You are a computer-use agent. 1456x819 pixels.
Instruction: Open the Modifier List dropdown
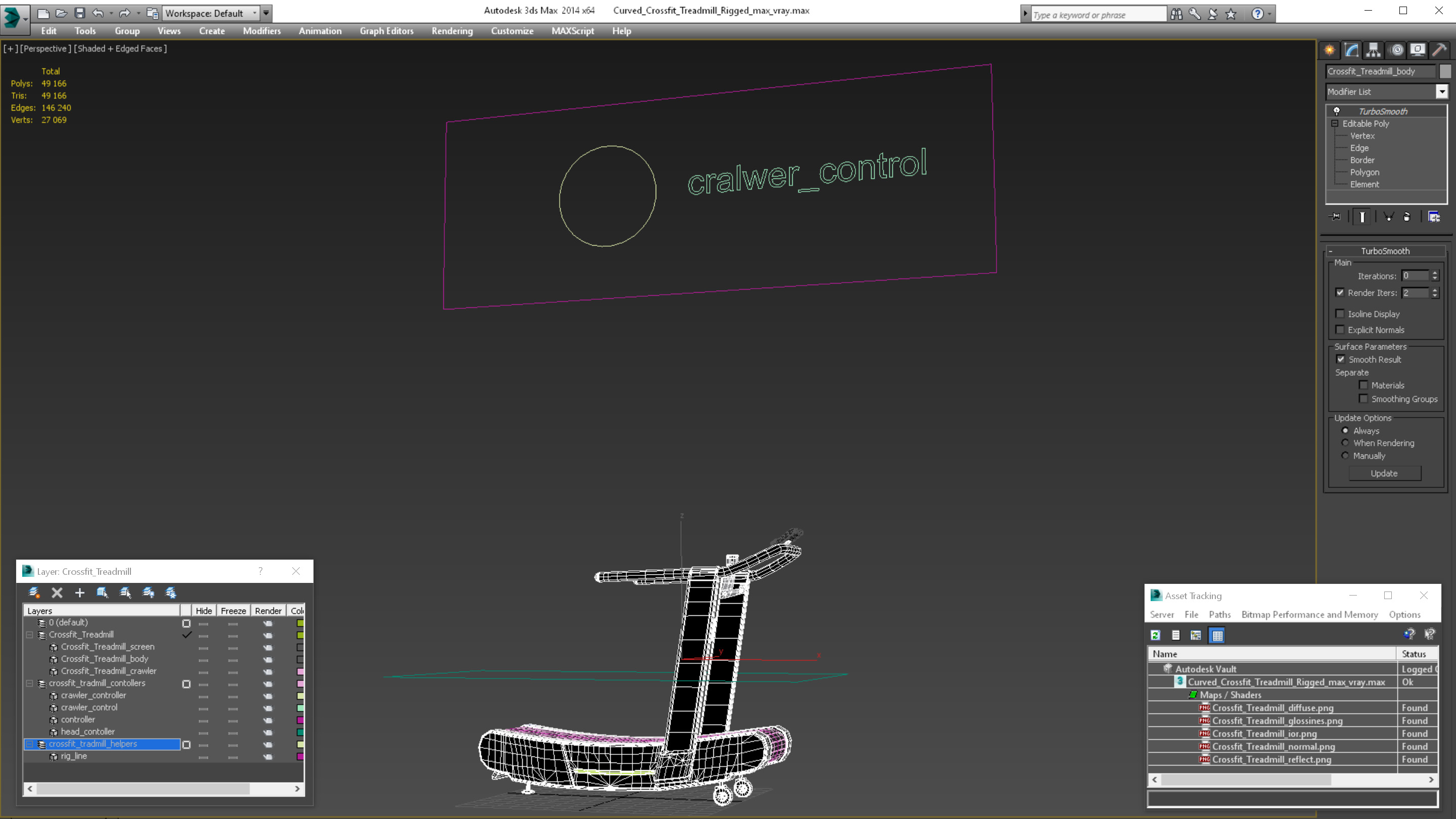(1441, 92)
